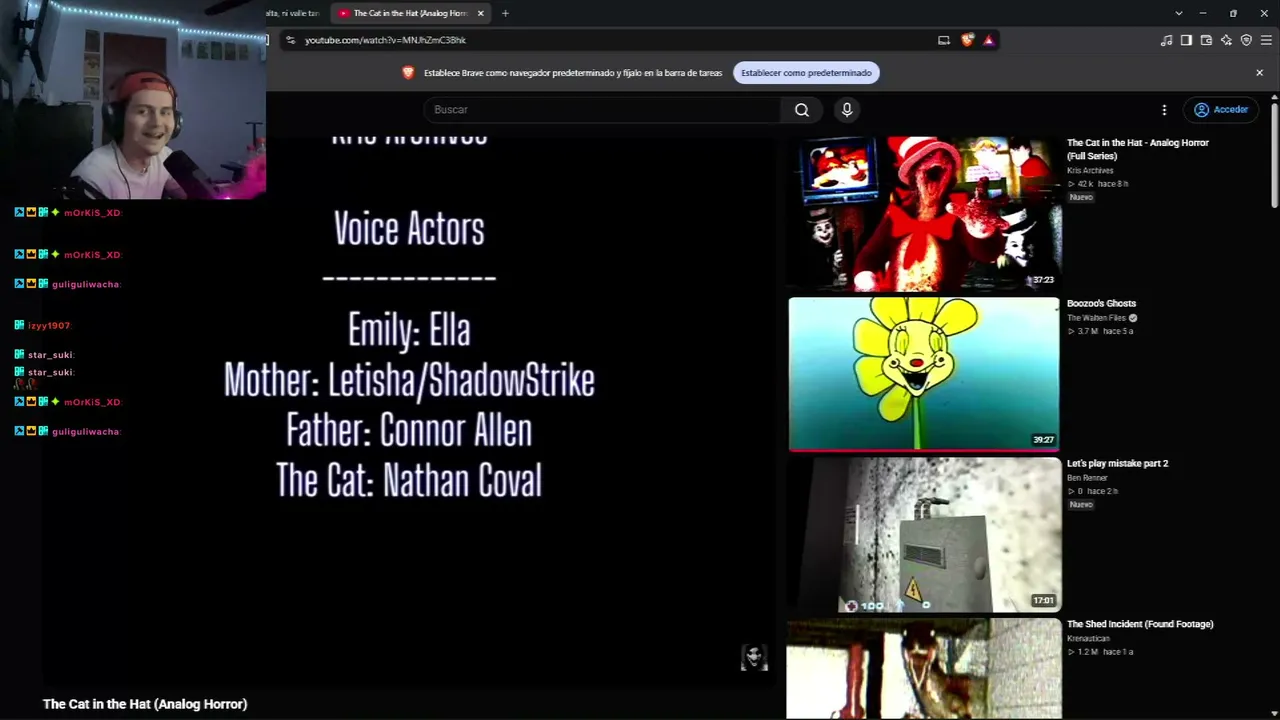Open The Shed Incident video thumbnail
1280x720 pixels.
924,668
